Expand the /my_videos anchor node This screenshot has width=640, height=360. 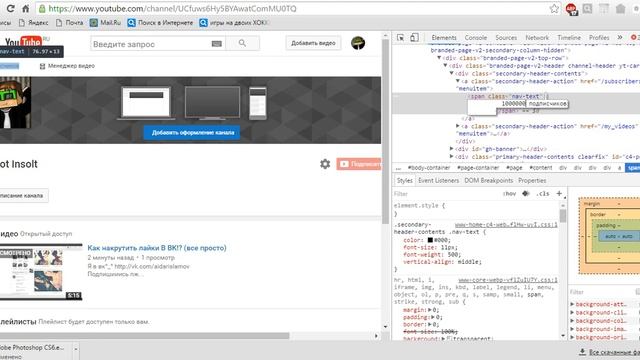(458, 126)
